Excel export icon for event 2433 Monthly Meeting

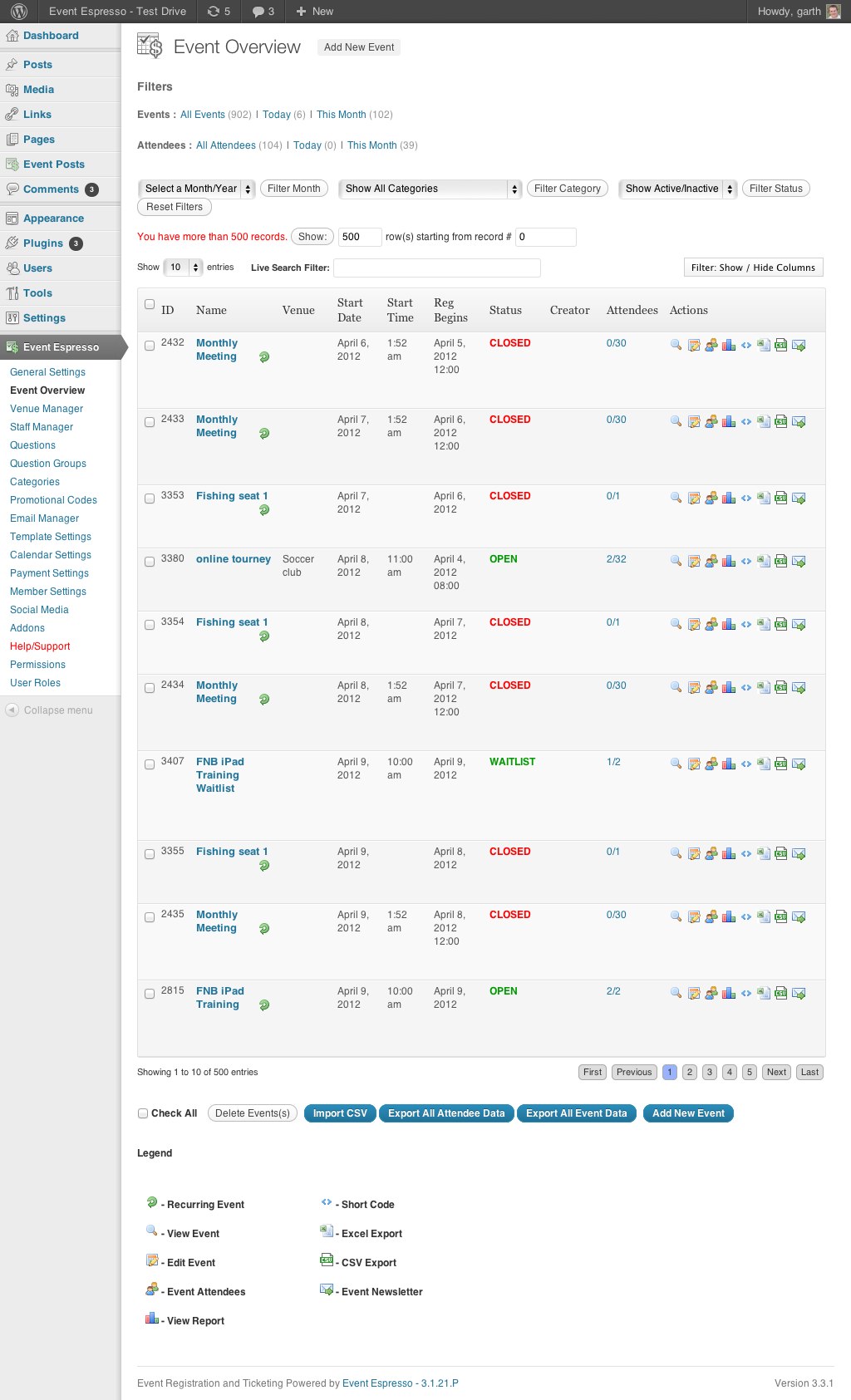click(x=764, y=422)
